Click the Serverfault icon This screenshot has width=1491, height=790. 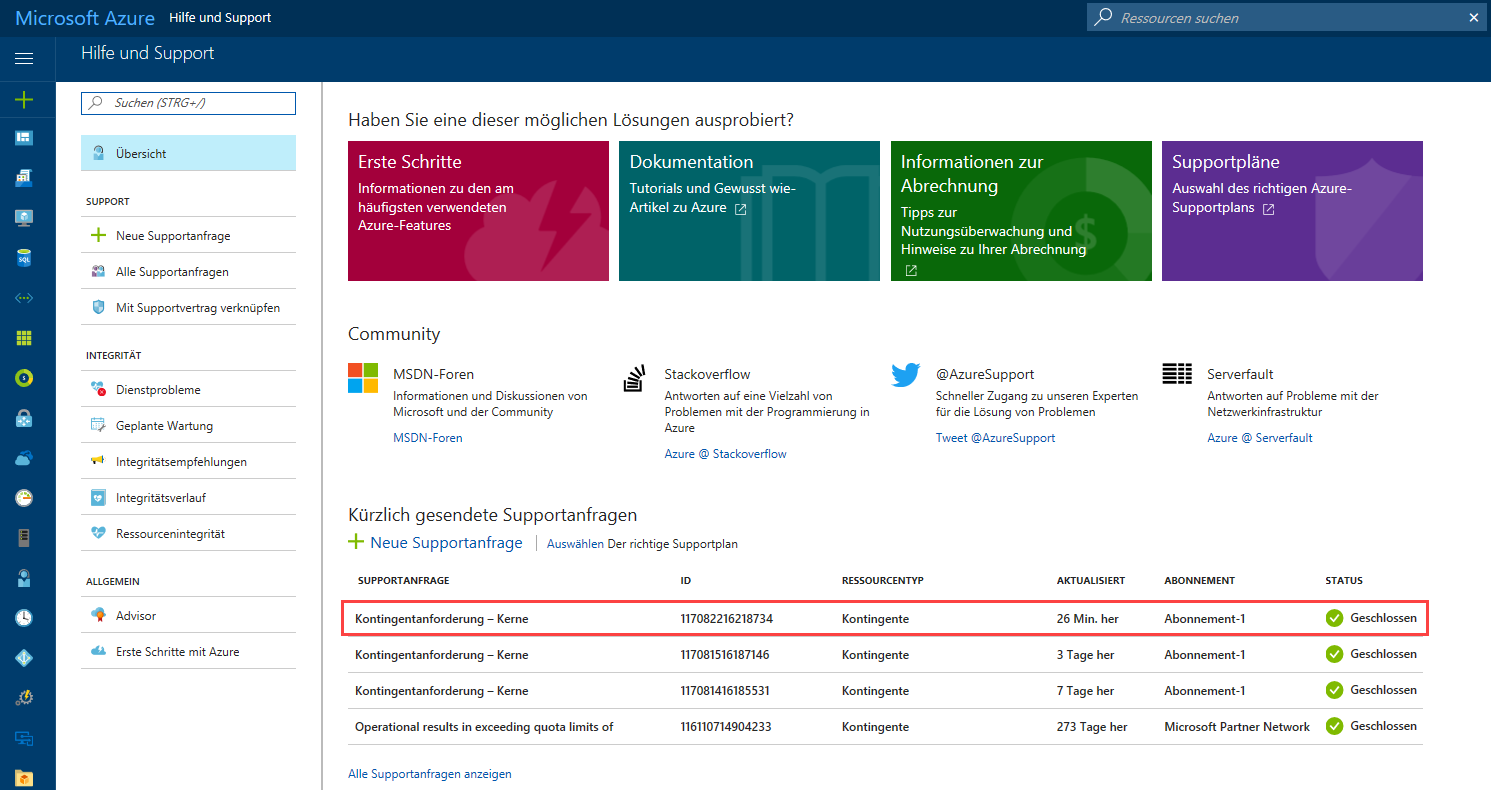1177,374
